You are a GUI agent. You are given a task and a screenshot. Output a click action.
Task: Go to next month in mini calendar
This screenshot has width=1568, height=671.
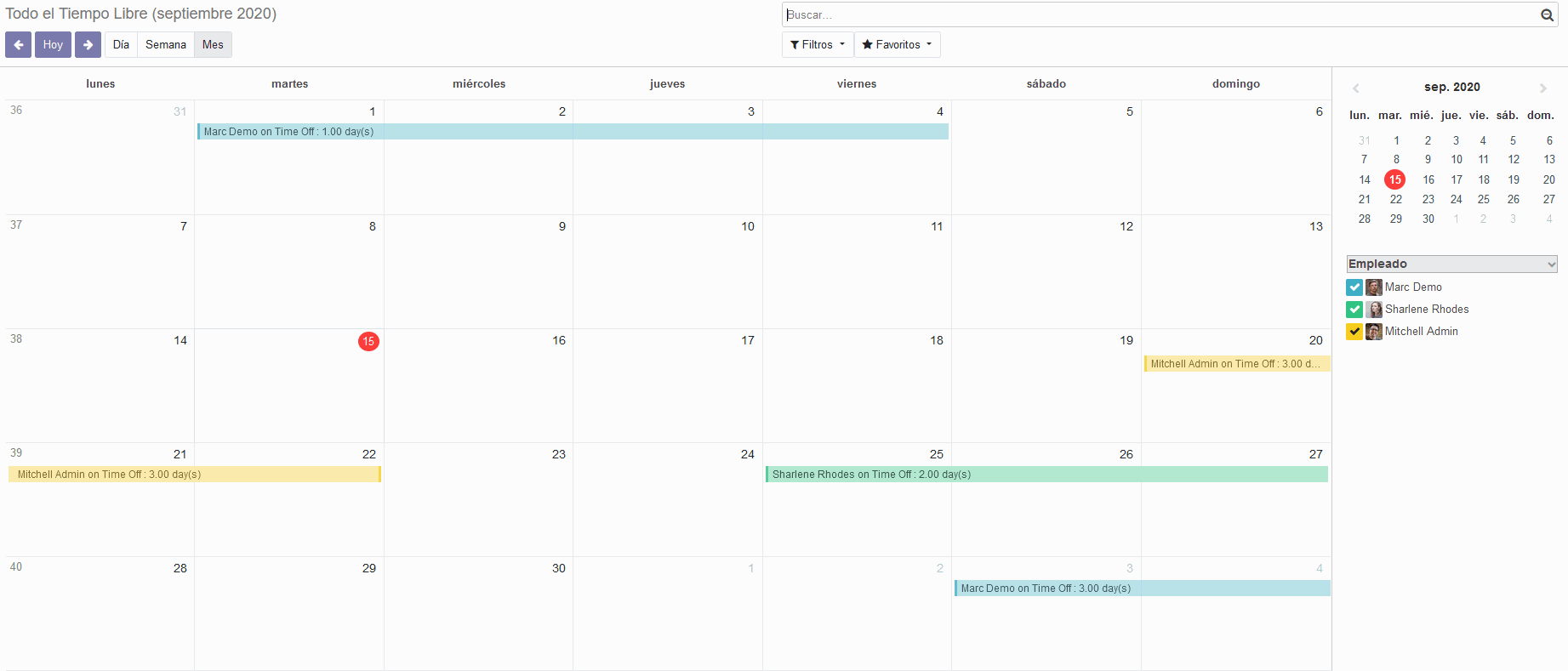tap(1542, 88)
